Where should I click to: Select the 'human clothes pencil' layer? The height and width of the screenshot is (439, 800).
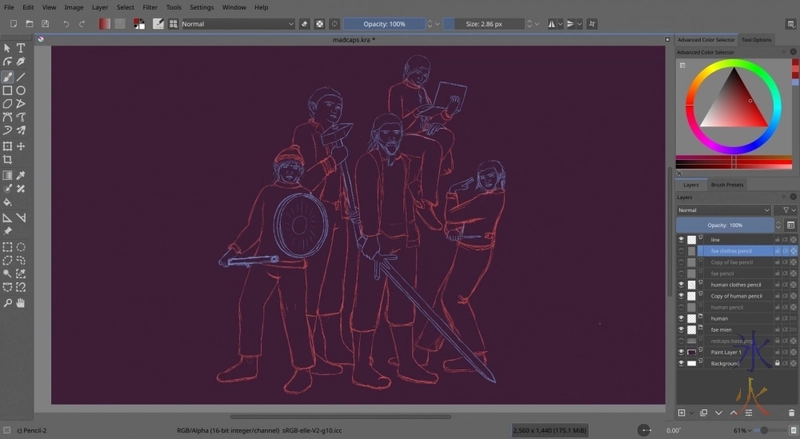click(x=735, y=284)
